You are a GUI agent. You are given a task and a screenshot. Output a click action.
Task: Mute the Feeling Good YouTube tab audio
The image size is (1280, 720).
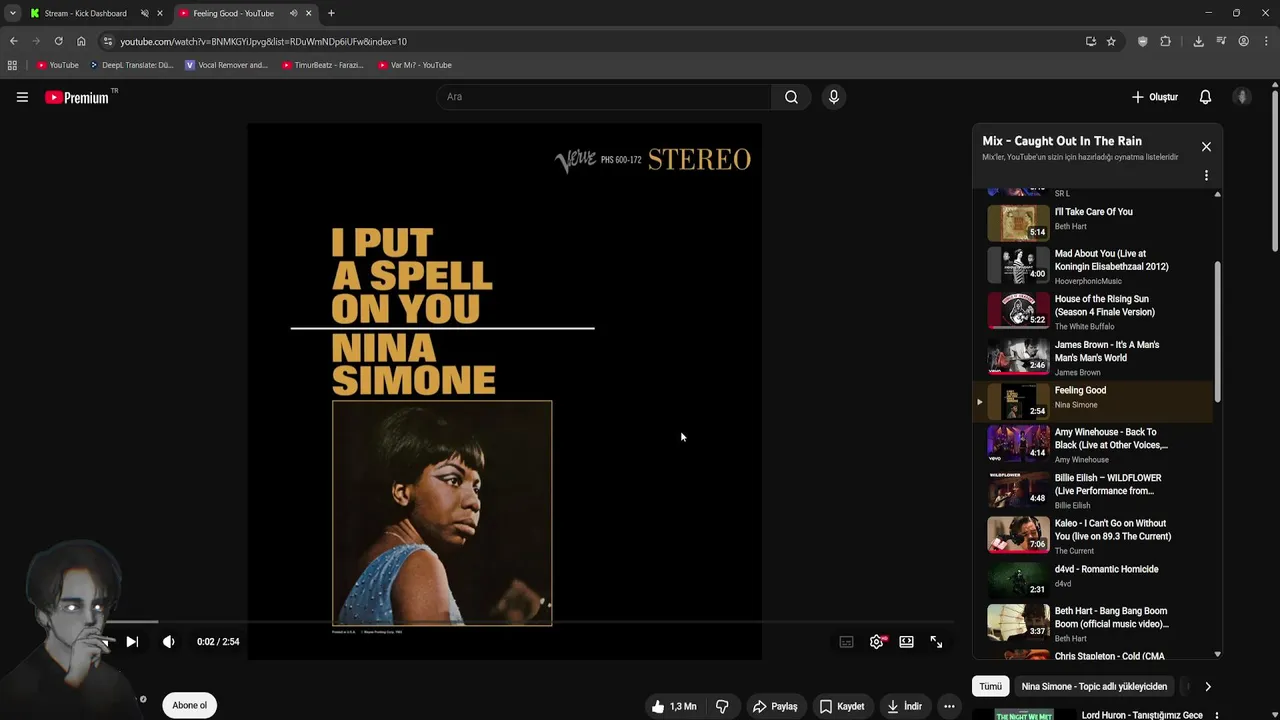pyautogui.click(x=293, y=13)
